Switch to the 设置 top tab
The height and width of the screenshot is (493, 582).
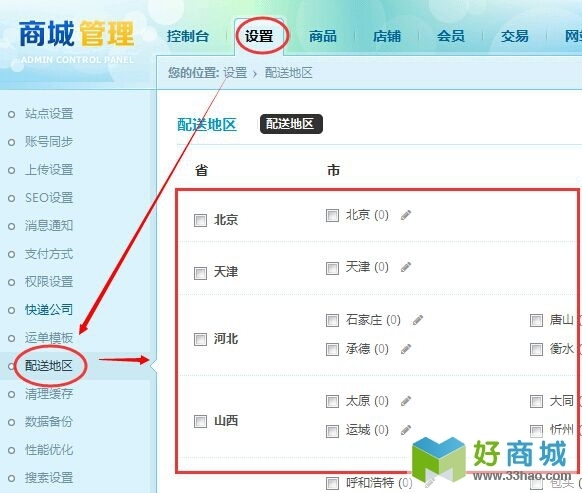[259, 36]
